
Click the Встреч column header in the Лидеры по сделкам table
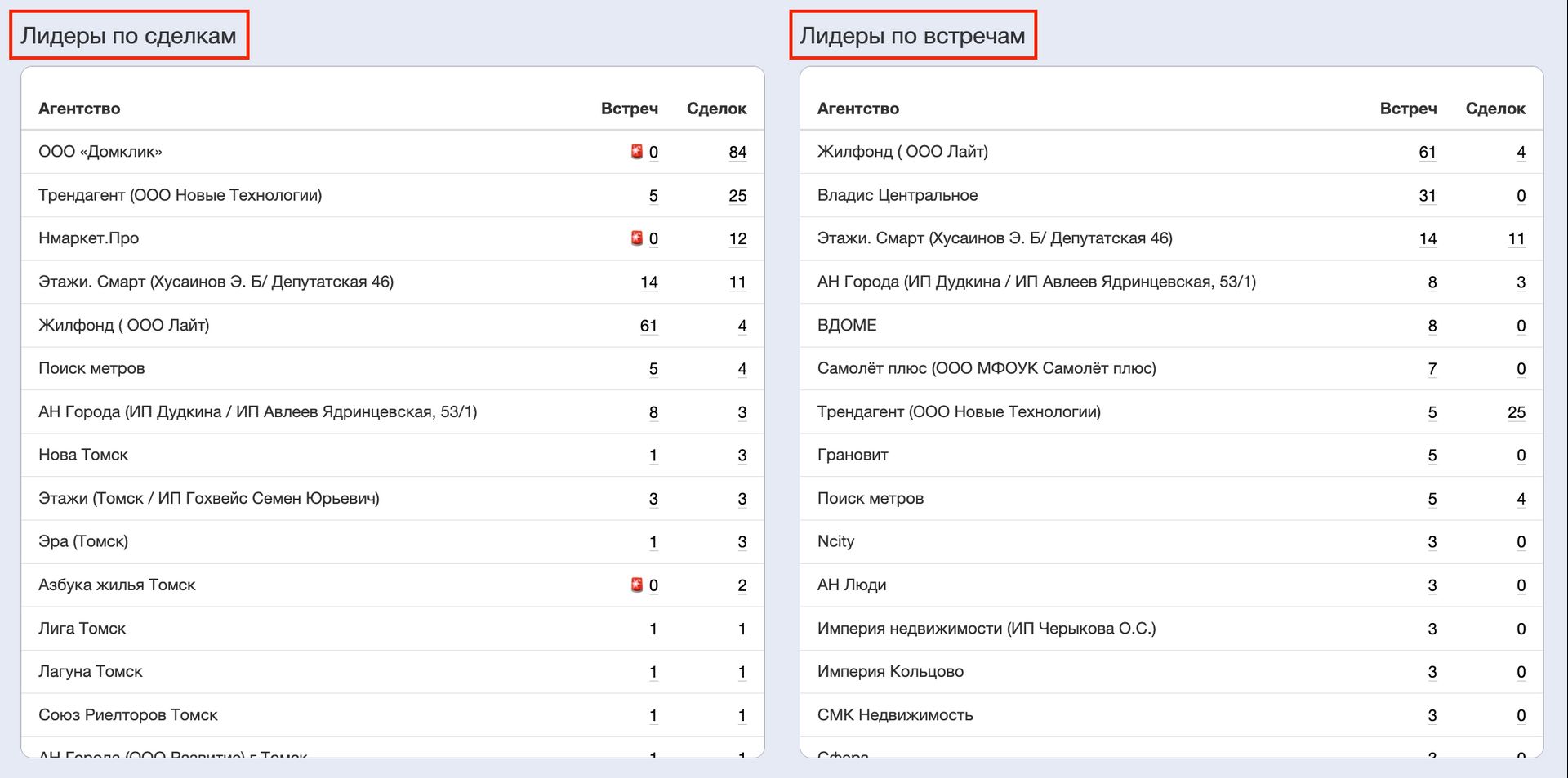click(x=630, y=109)
